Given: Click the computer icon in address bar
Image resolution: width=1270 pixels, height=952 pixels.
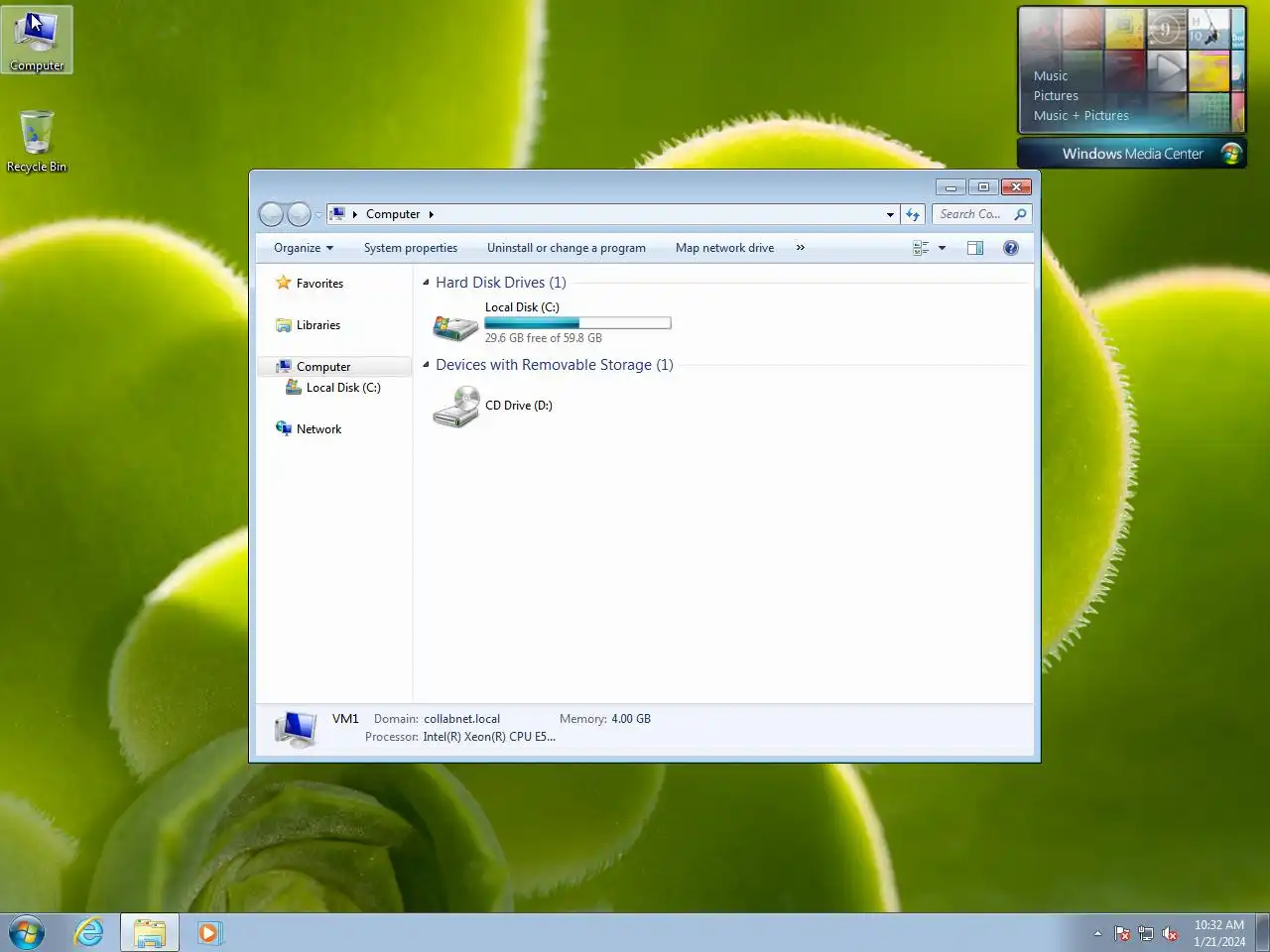Looking at the screenshot, I should click(338, 214).
